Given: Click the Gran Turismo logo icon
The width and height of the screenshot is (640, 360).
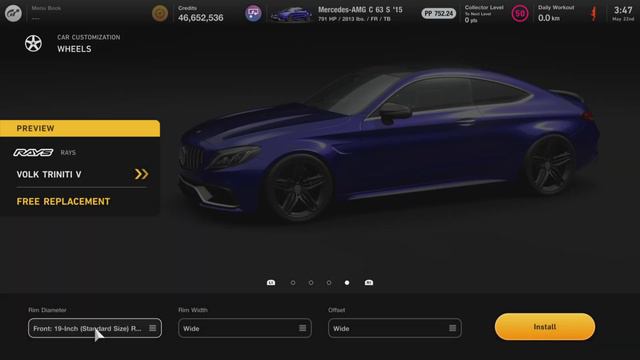Looking at the screenshot, I should point(13,13).
